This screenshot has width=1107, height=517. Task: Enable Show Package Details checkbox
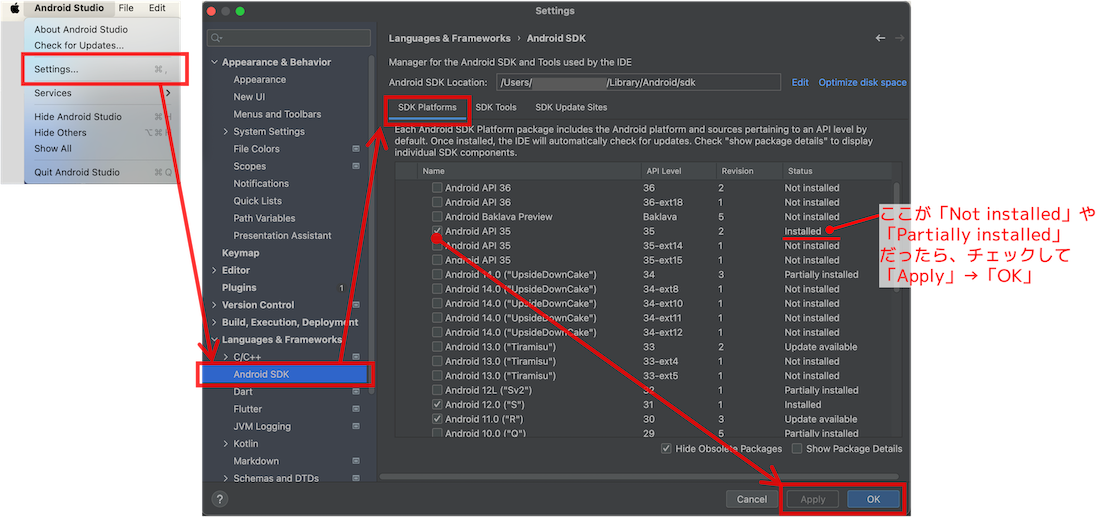(x=797, y=448)
